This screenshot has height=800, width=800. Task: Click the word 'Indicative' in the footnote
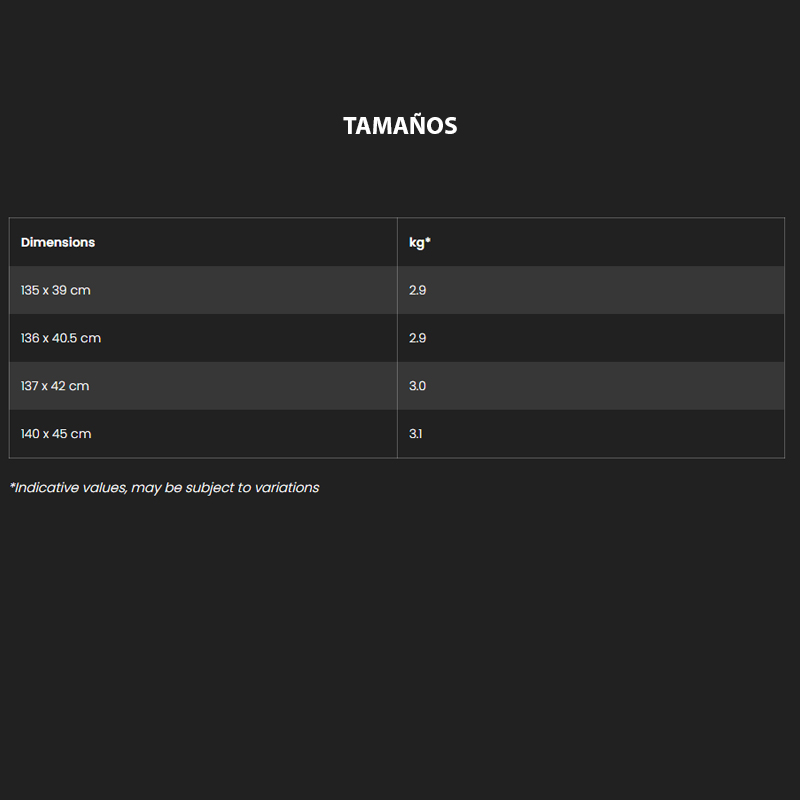[46, 487]
